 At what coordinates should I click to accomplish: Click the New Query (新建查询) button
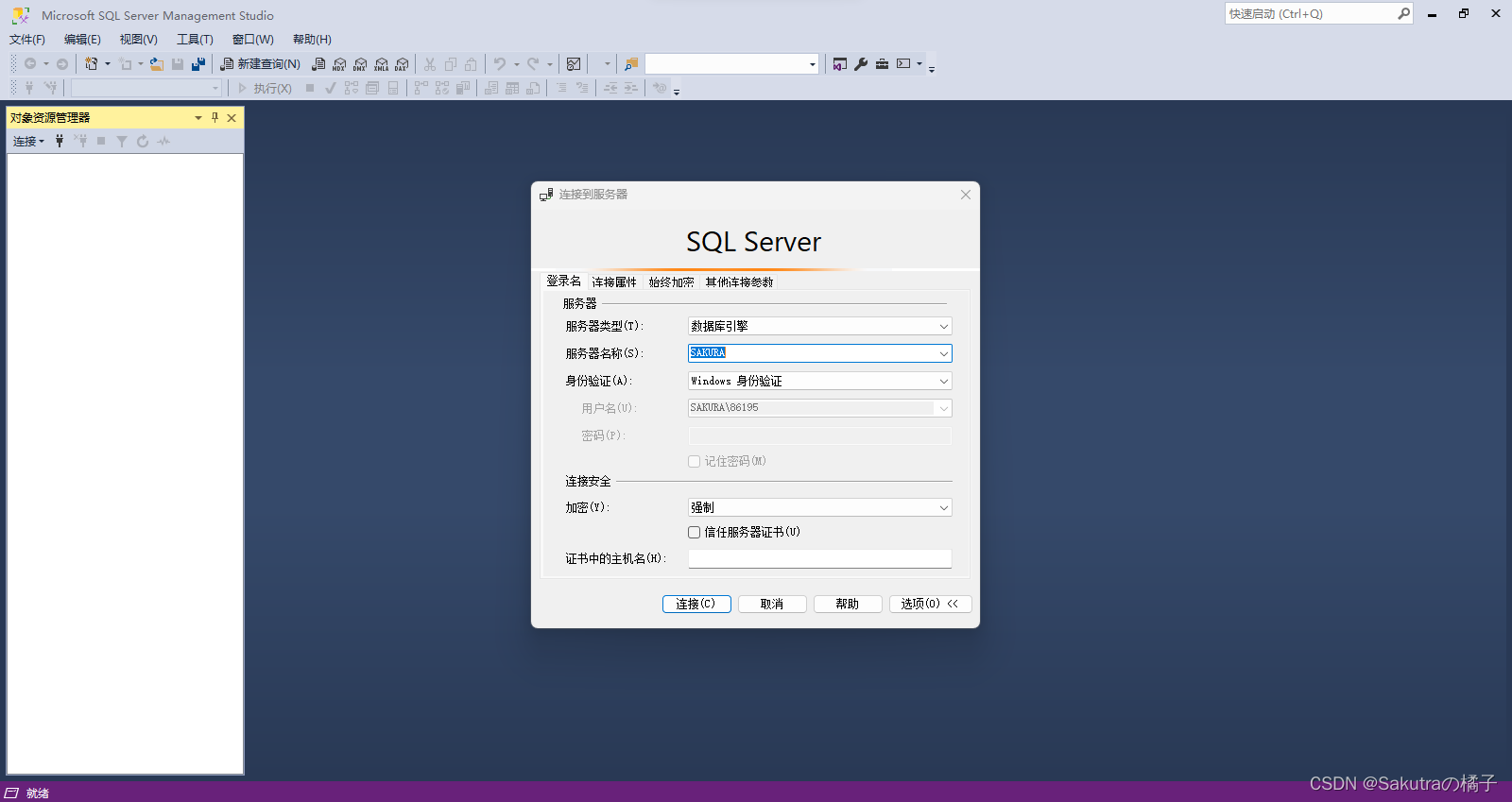pyautogui.click(x=260, y=64)
